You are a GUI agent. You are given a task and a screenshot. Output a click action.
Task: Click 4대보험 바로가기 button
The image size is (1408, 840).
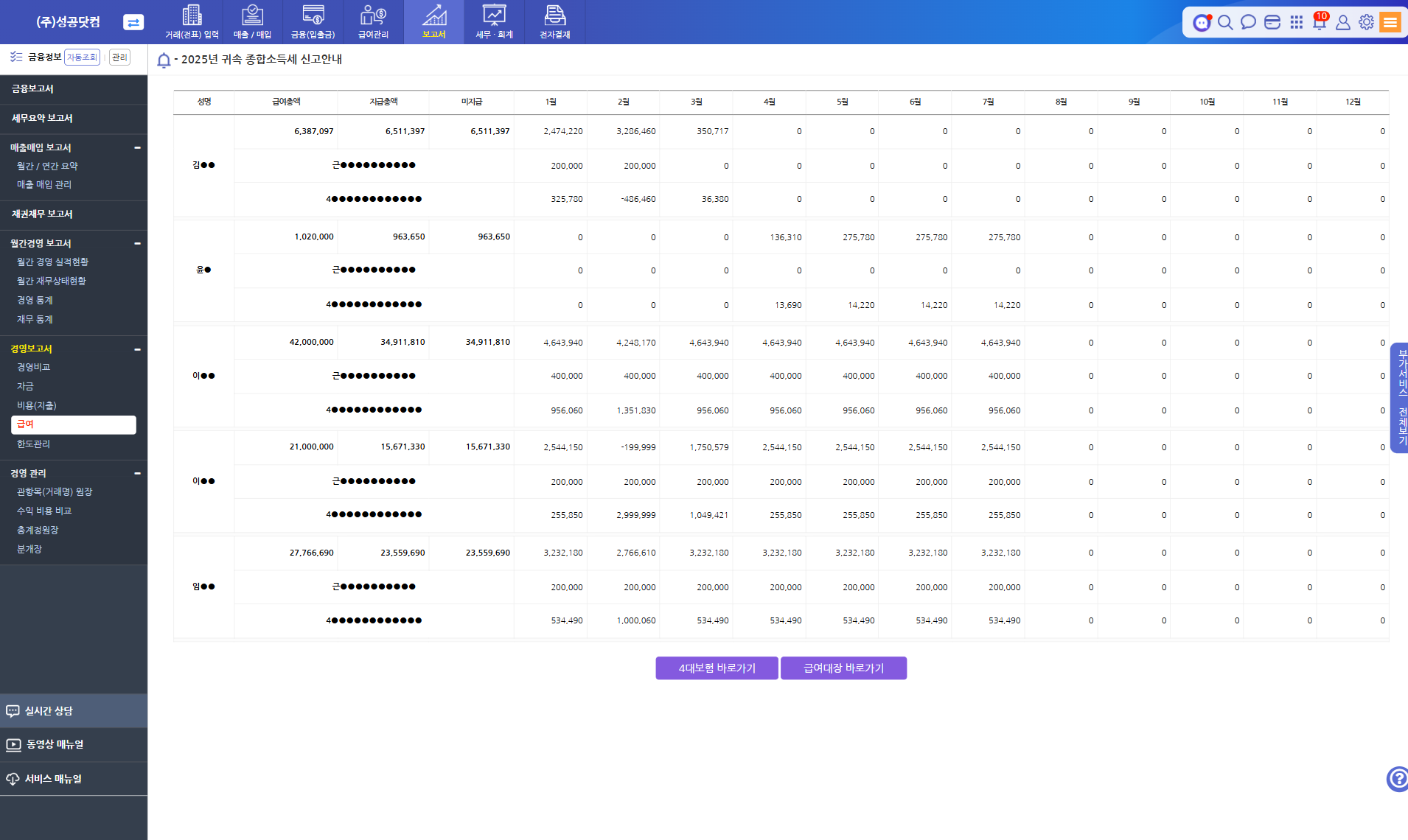pyautogui.click(x=717, y=668)
